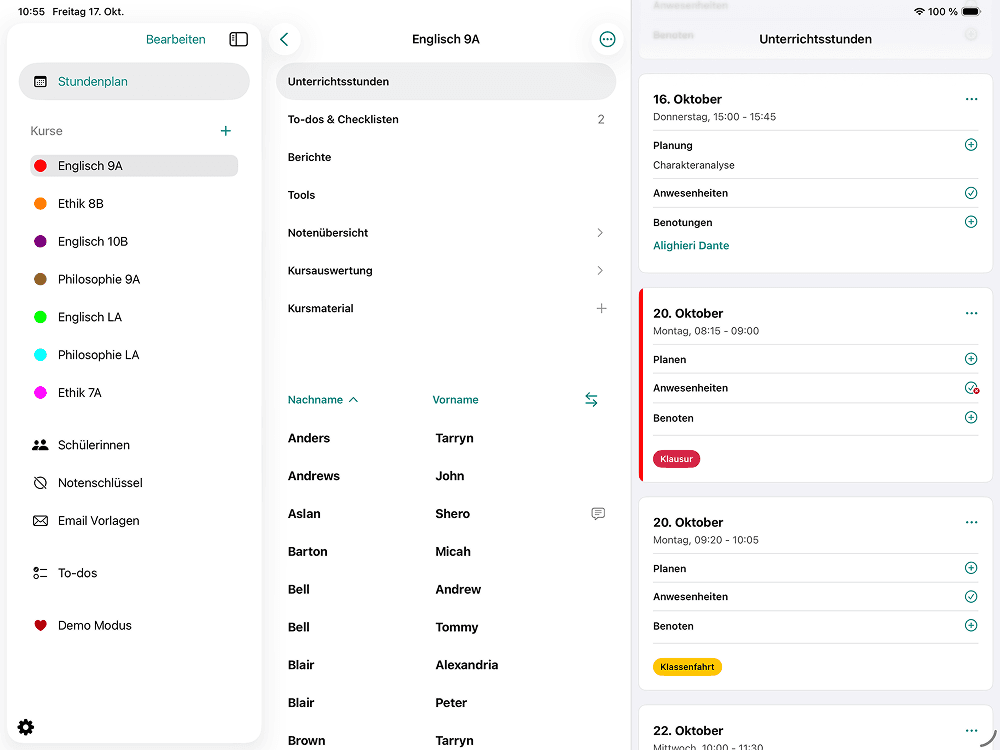Open the note icon for Aslan Shero
This screenshot has width=1000, height=750.
tap(598, 514)
